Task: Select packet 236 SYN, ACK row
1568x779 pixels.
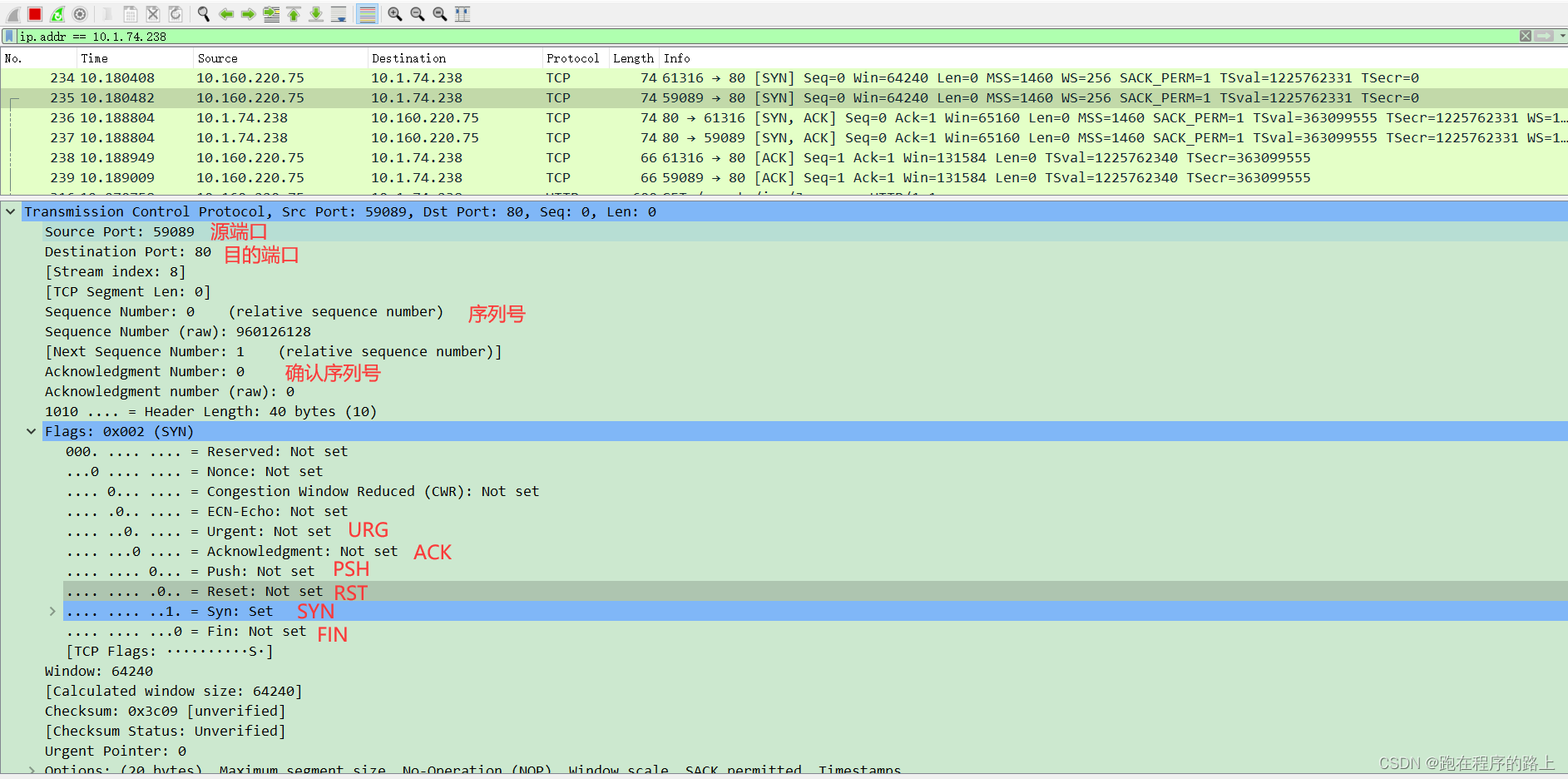Action: [784, 118]
